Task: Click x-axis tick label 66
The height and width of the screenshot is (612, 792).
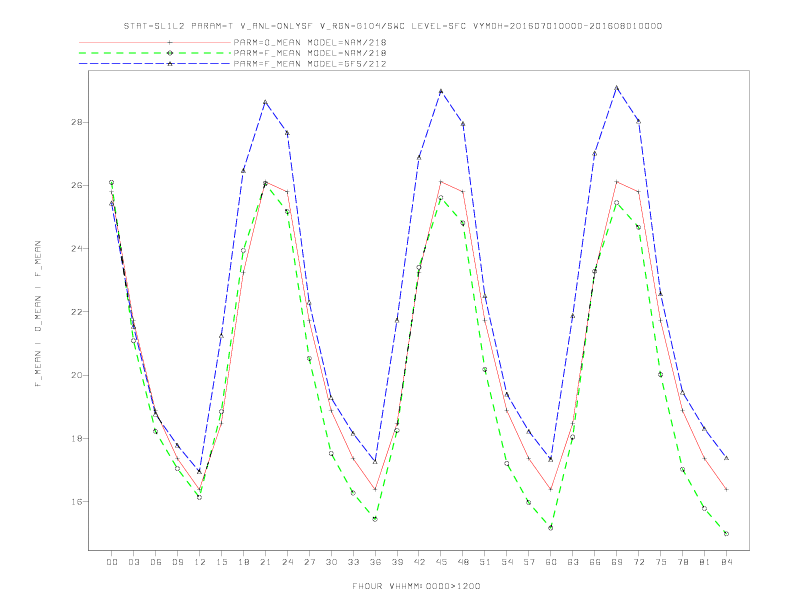Action: pyautogui.click(x=595, y=562)
